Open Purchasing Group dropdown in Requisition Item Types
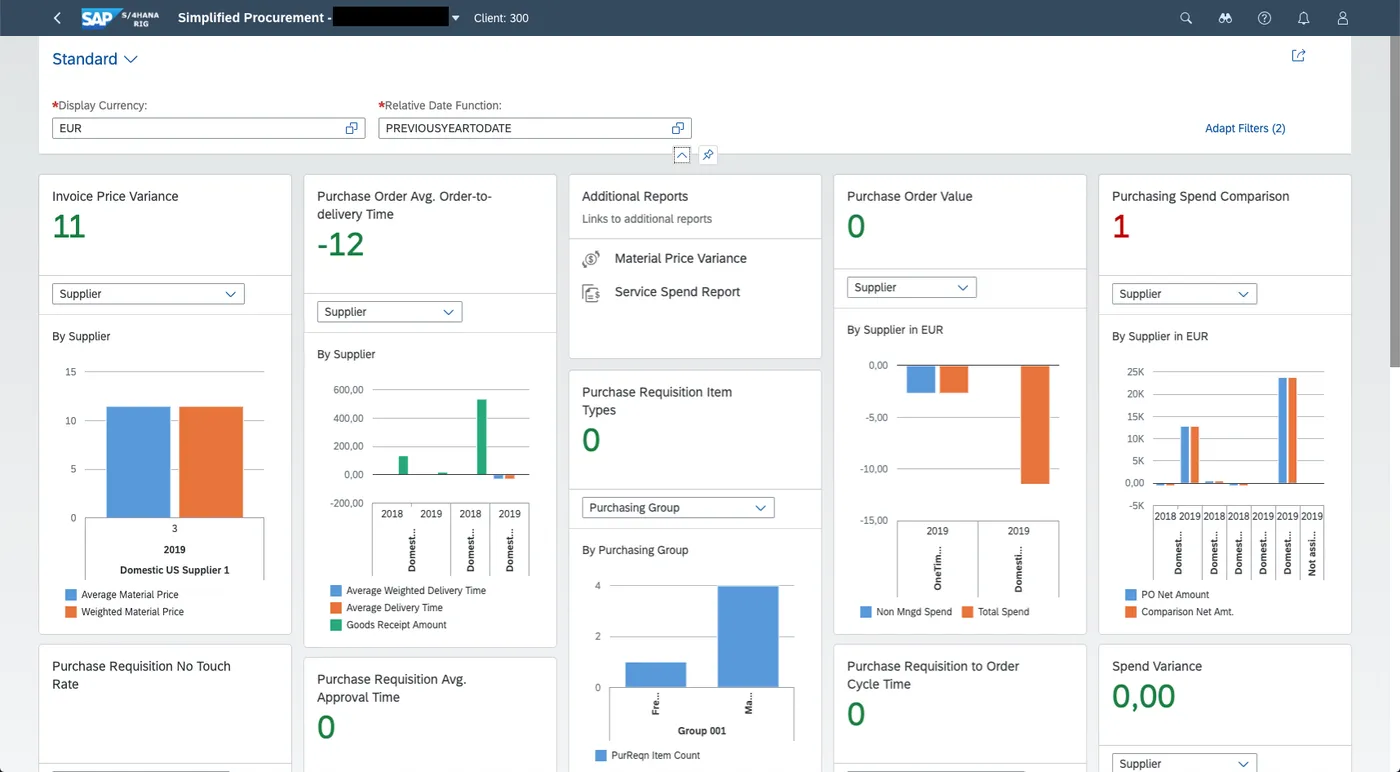 [678, 508]
